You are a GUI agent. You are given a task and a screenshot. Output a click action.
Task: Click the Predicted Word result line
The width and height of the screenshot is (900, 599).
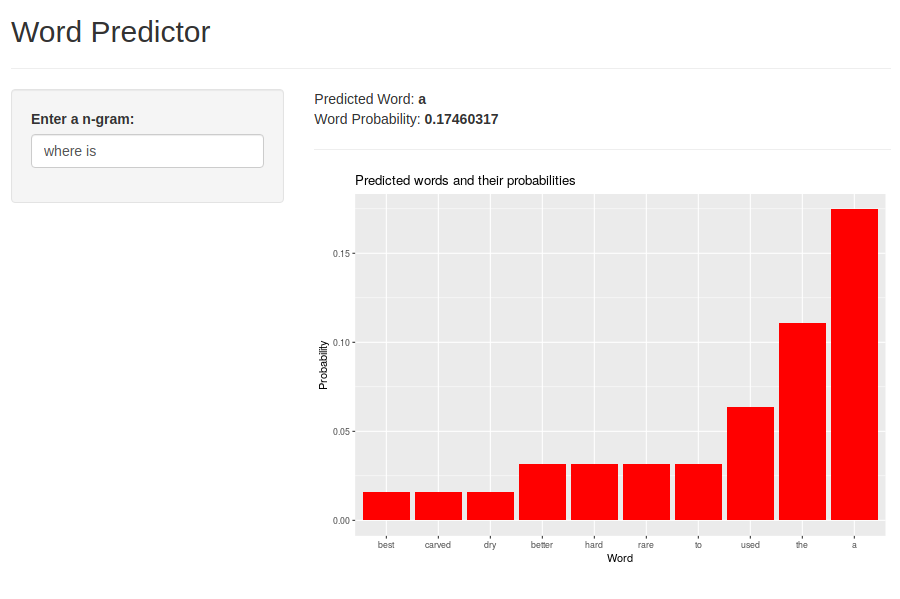point(370,99)
